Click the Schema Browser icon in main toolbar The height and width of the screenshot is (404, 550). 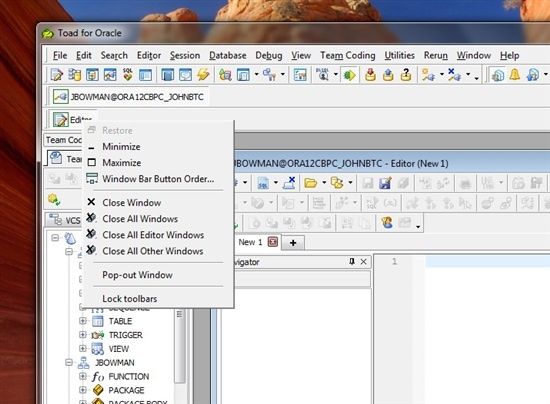click(x=74, y=75)
